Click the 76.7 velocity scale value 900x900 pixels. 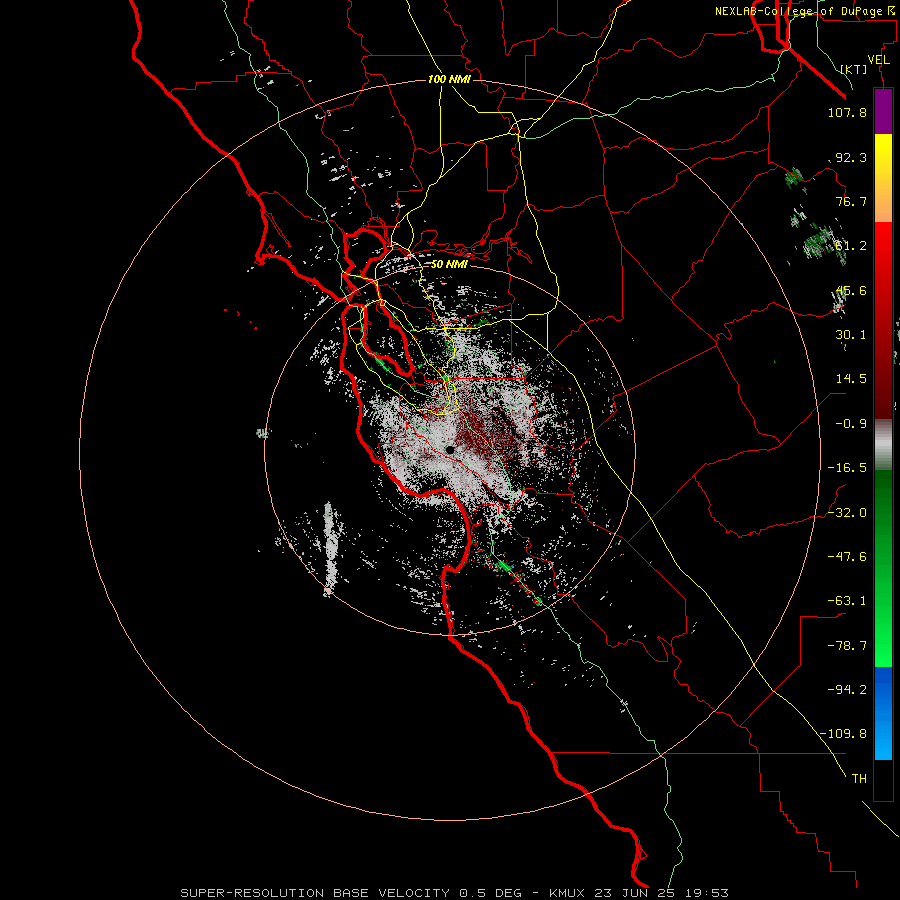pos(851,201)
